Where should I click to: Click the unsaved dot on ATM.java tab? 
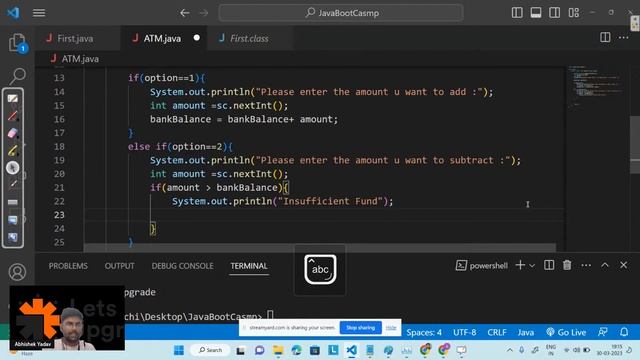point(197,38)
